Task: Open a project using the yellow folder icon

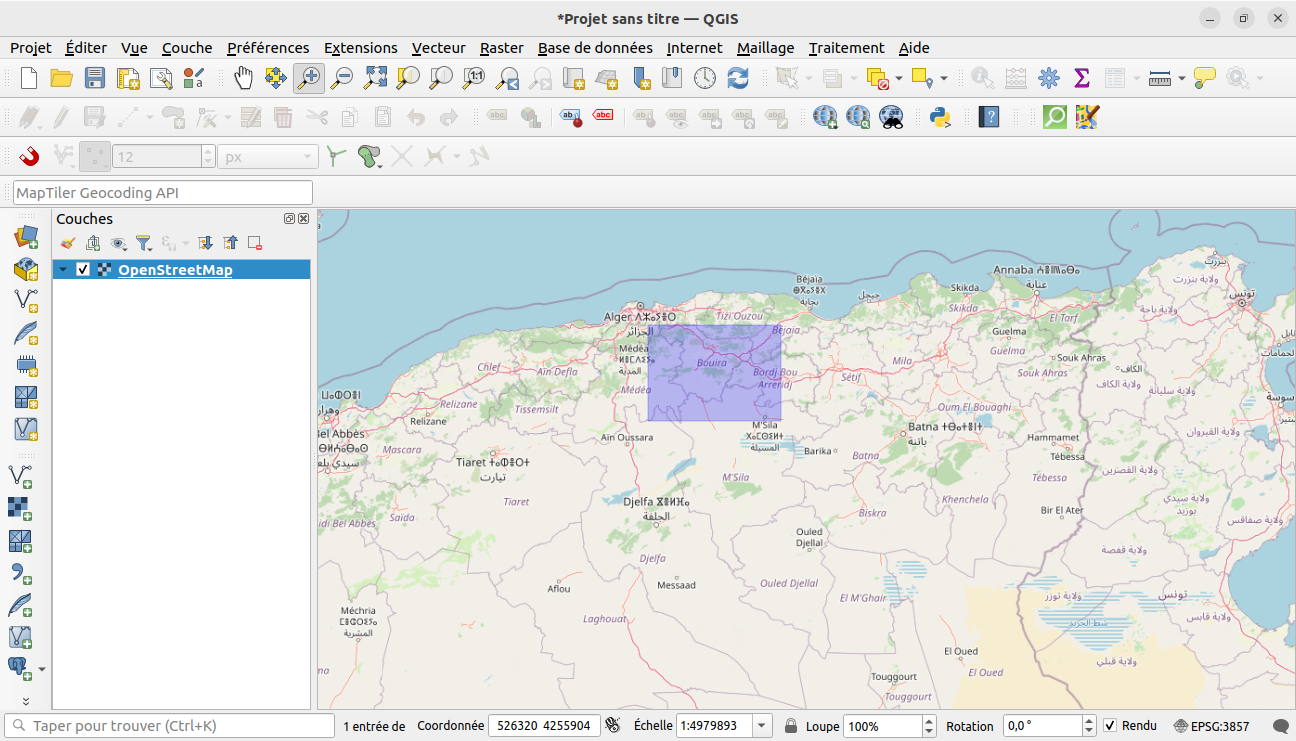Action: (x=62, y=78)
